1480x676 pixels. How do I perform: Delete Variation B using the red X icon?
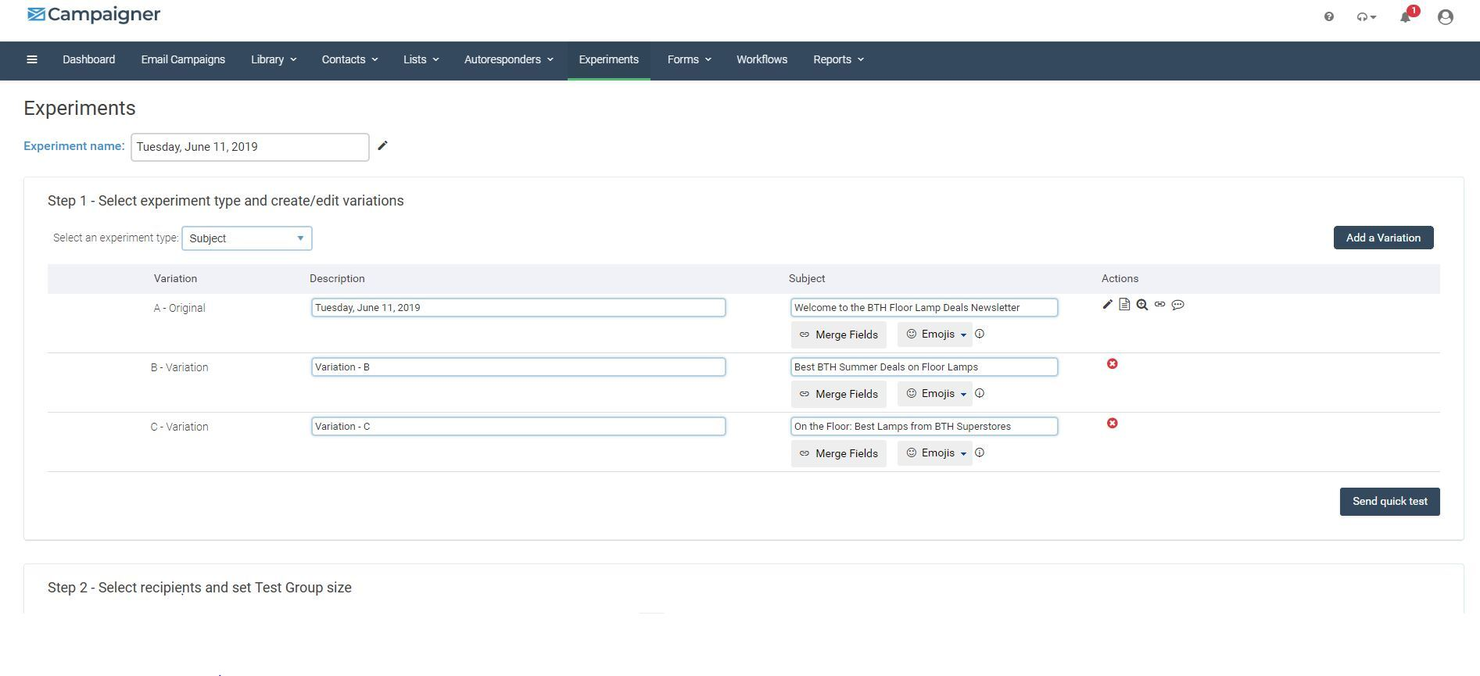[x=1112, y=365]
